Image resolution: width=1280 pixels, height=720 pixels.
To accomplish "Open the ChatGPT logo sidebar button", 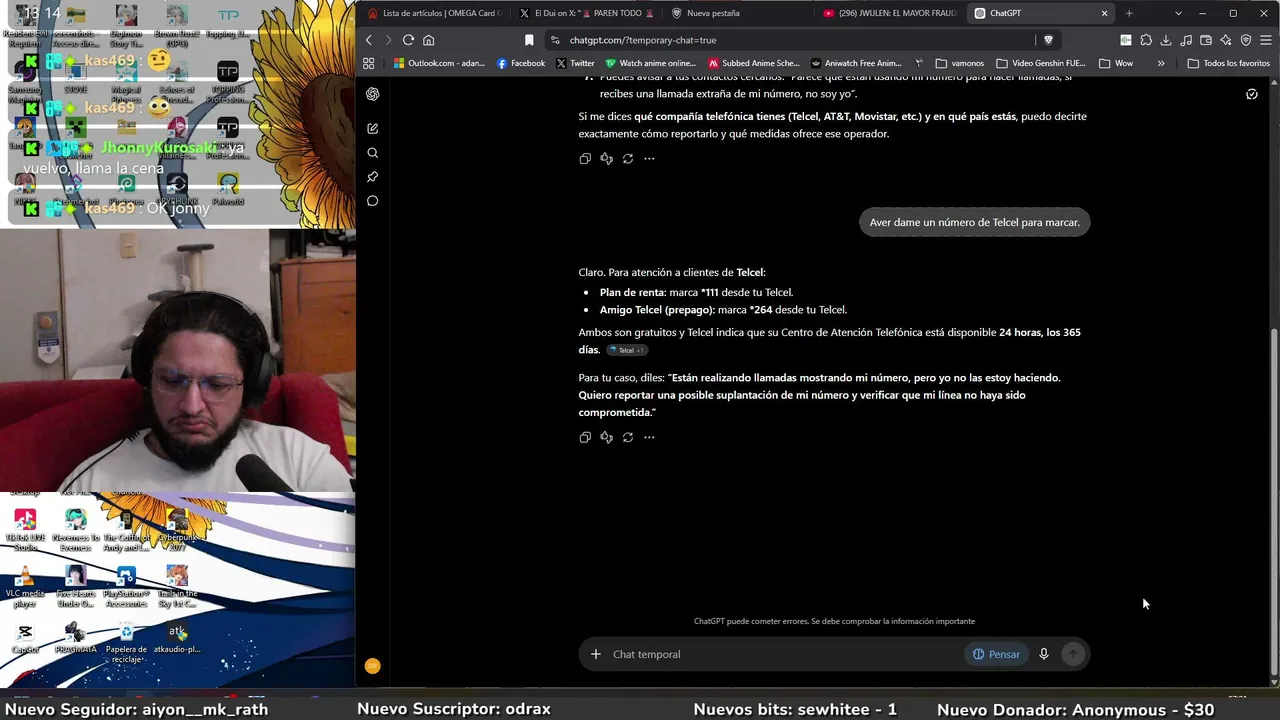I will (372, 94).
